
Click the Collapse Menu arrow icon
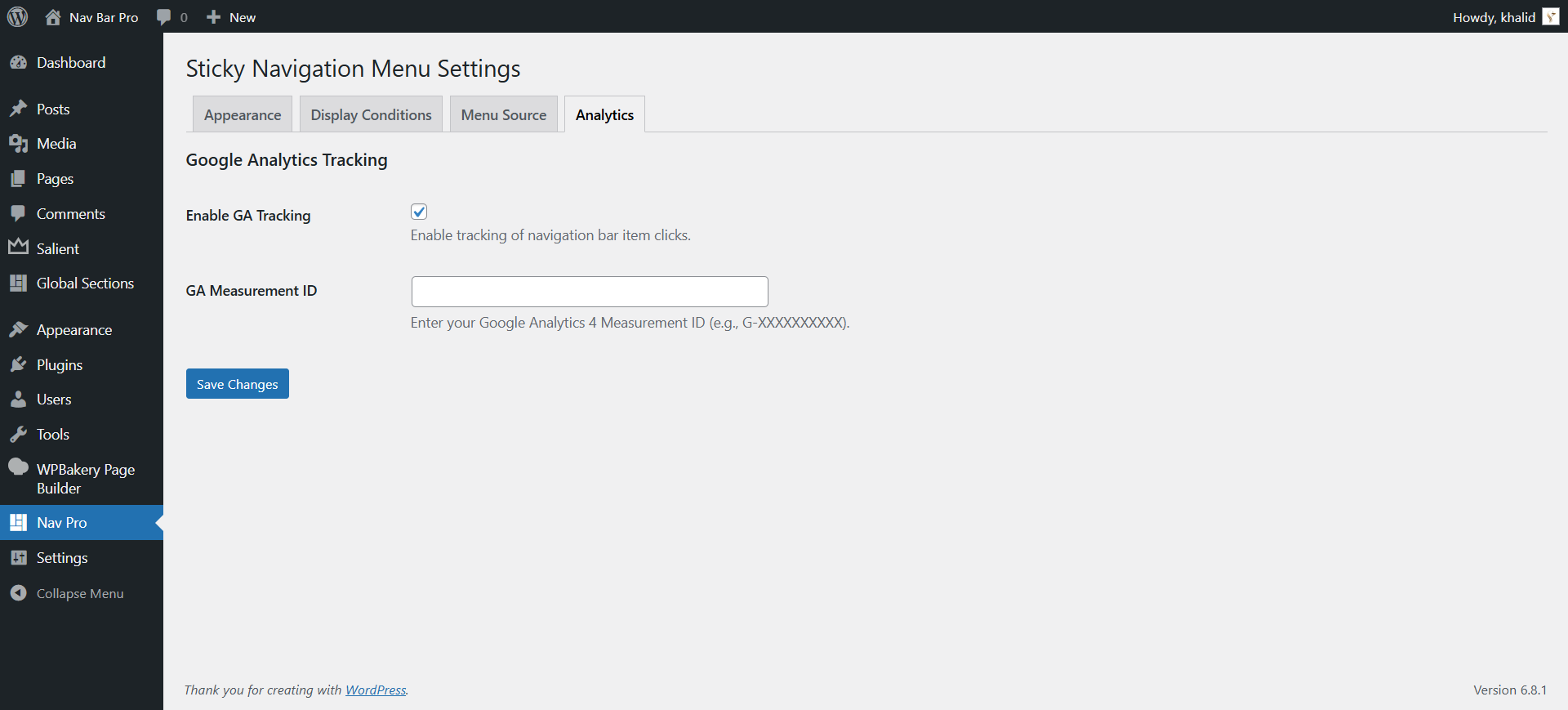pos(18,593)
